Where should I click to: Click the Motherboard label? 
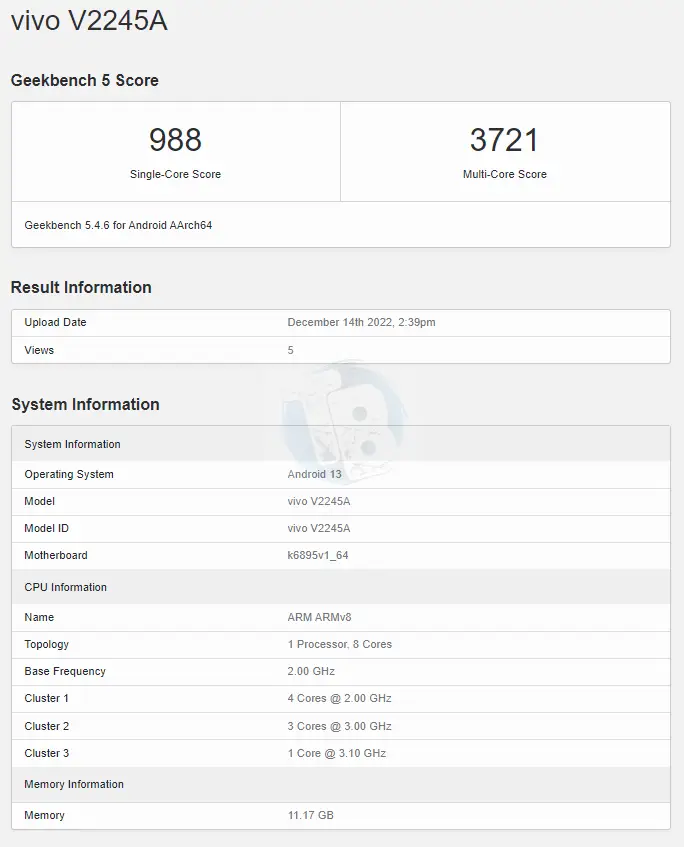click(56, 555)
